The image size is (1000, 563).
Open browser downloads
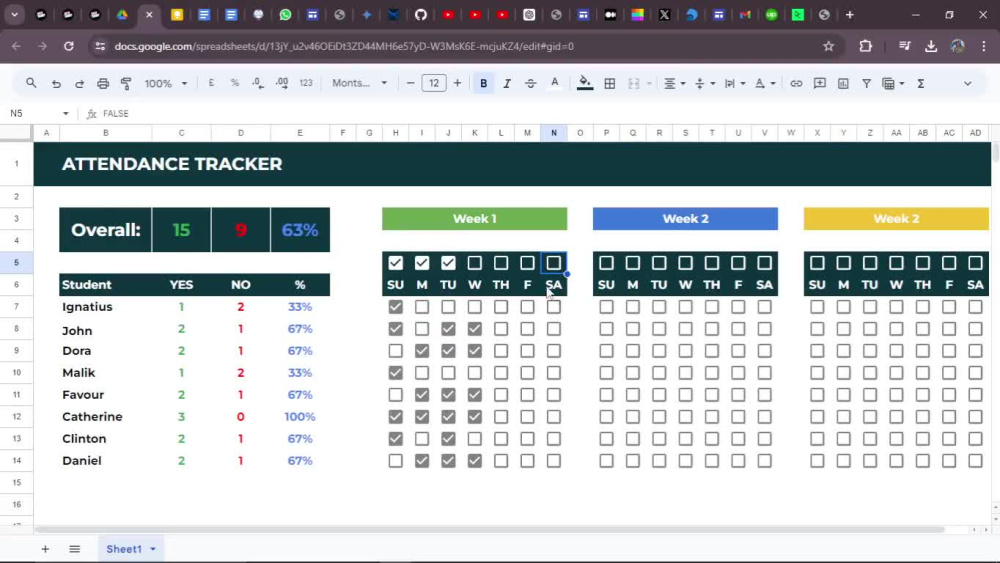click(x=931, y=46)
